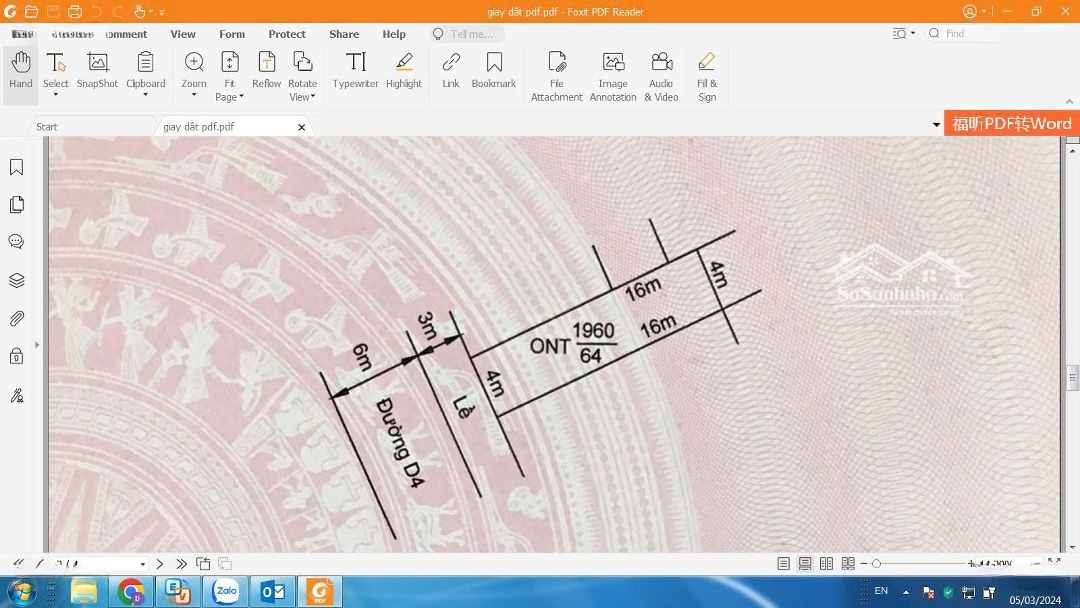Enable continuous page view in the status bar
This screenshot has height=608, width=1080.
coord(805,564)
